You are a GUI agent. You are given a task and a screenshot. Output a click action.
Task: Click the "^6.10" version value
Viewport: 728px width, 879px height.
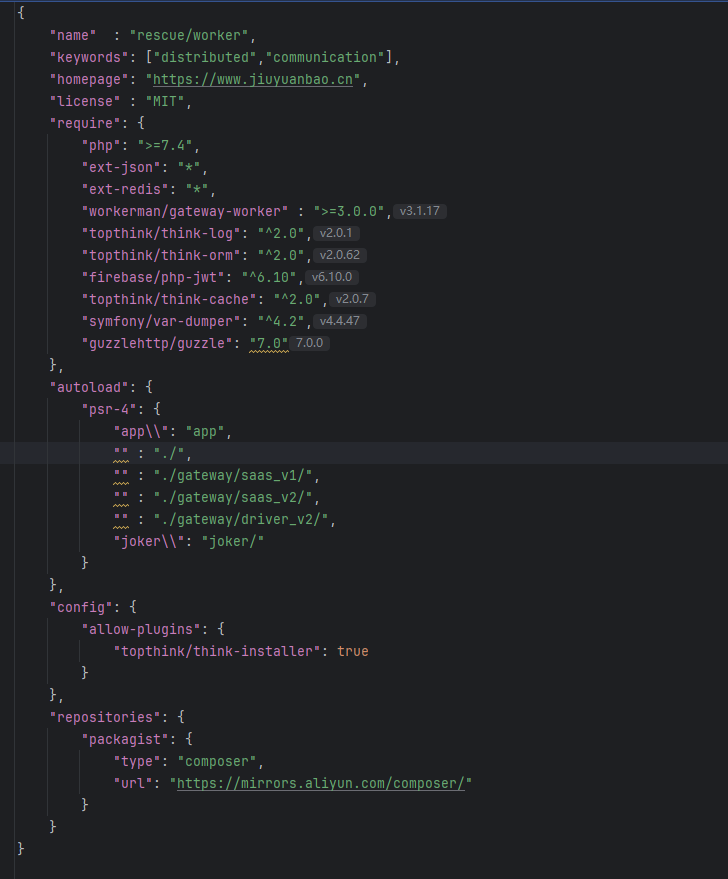click(269, 277)
